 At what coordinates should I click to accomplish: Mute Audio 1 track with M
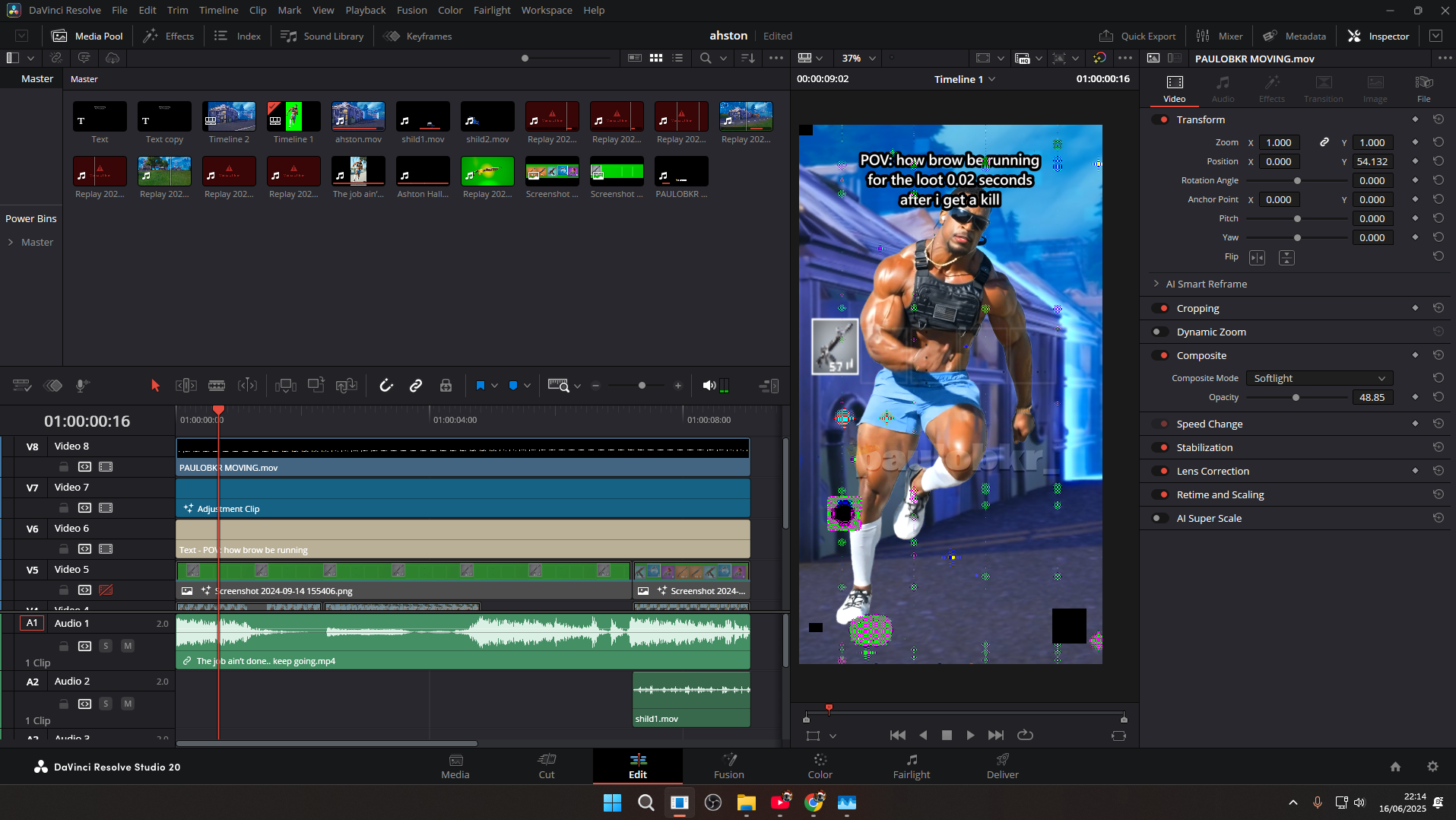tap(128, 646)
